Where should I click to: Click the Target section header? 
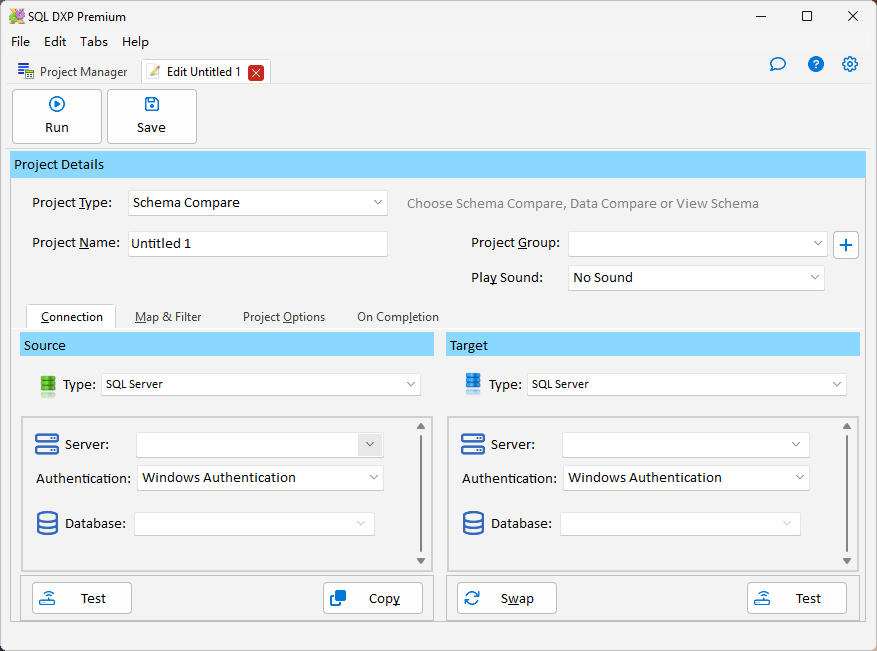click(653, 345)
